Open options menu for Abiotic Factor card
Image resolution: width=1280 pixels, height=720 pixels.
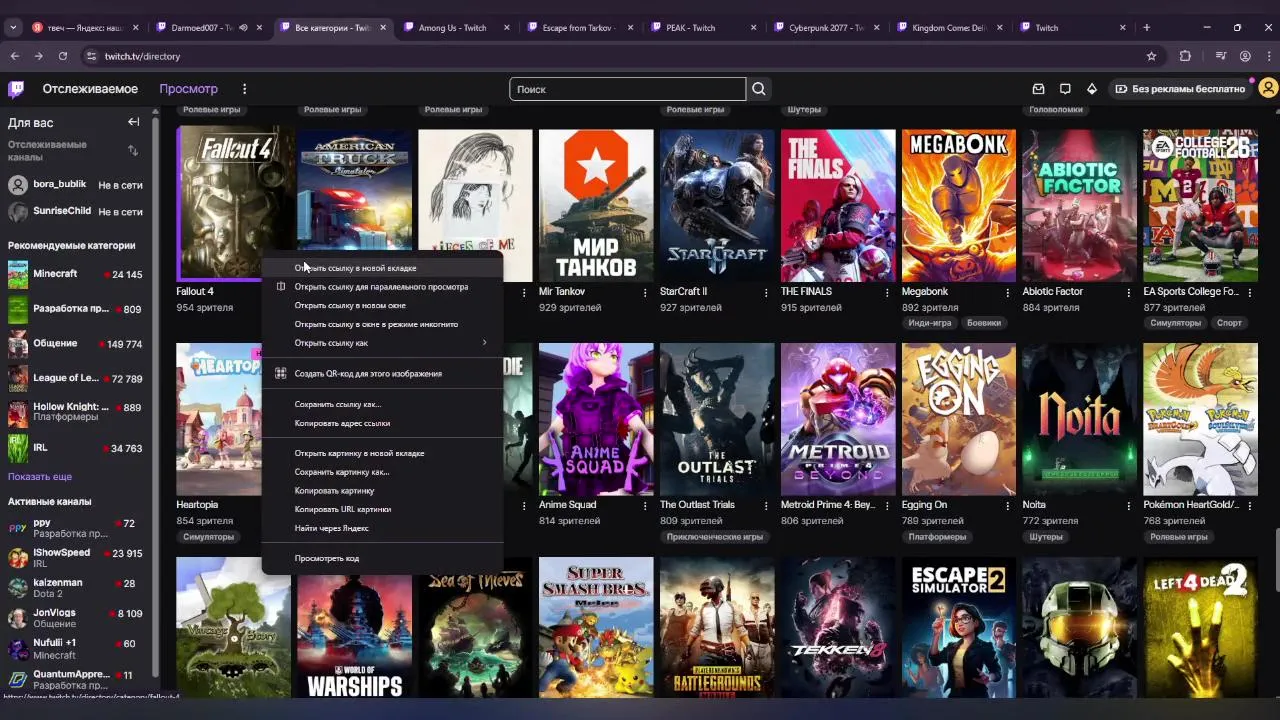(1129, 292)
